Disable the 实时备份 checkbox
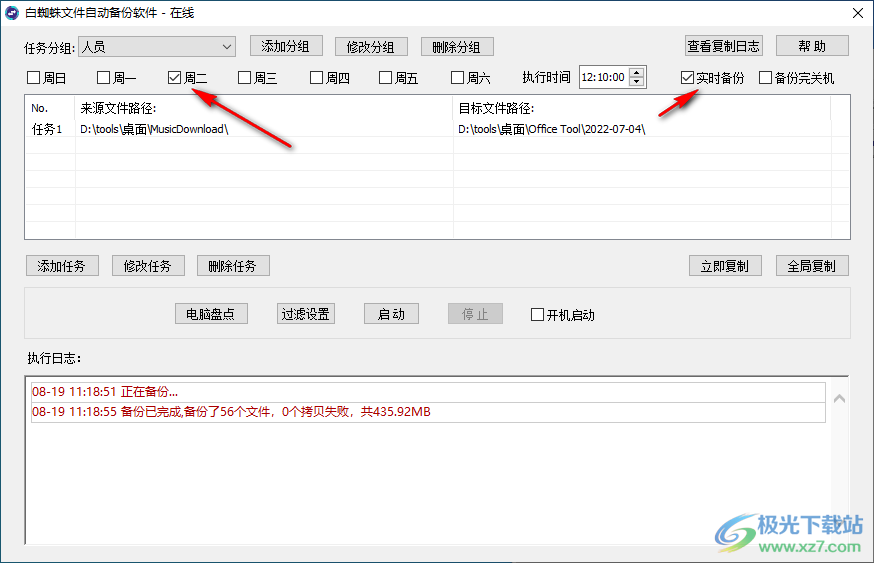874x563 pixels. 687,77
